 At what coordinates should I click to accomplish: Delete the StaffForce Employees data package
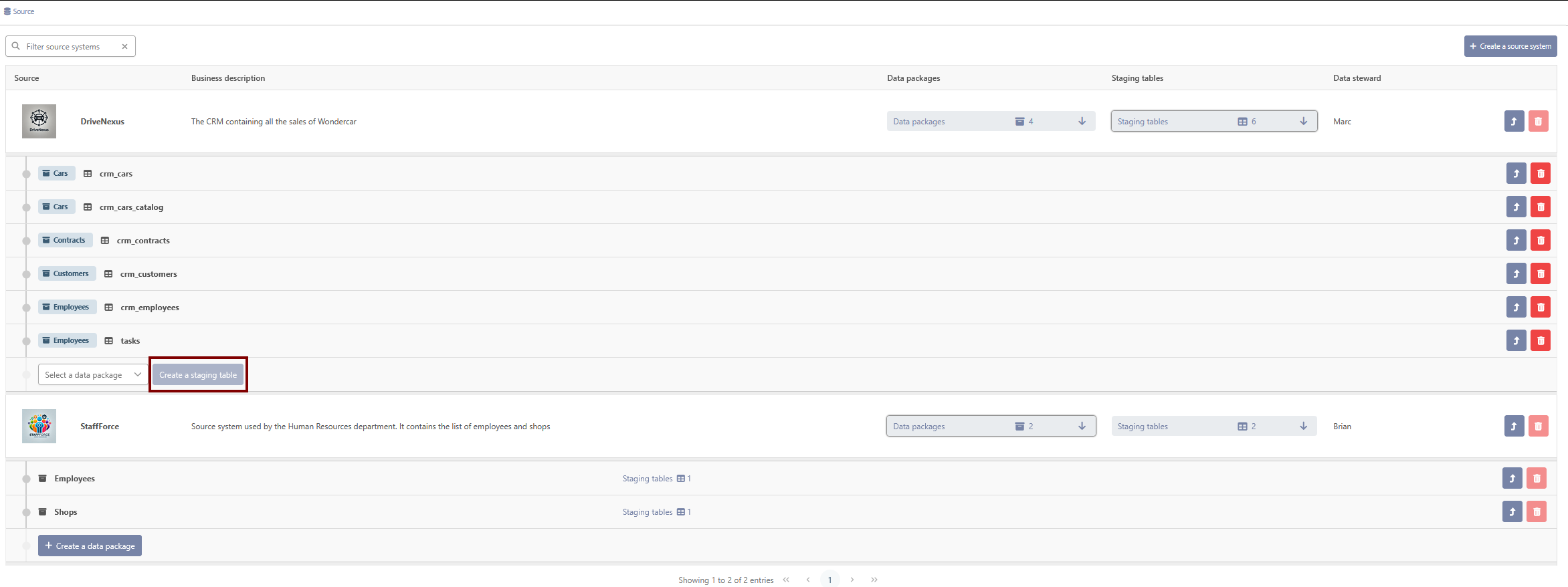point(1536,478)
